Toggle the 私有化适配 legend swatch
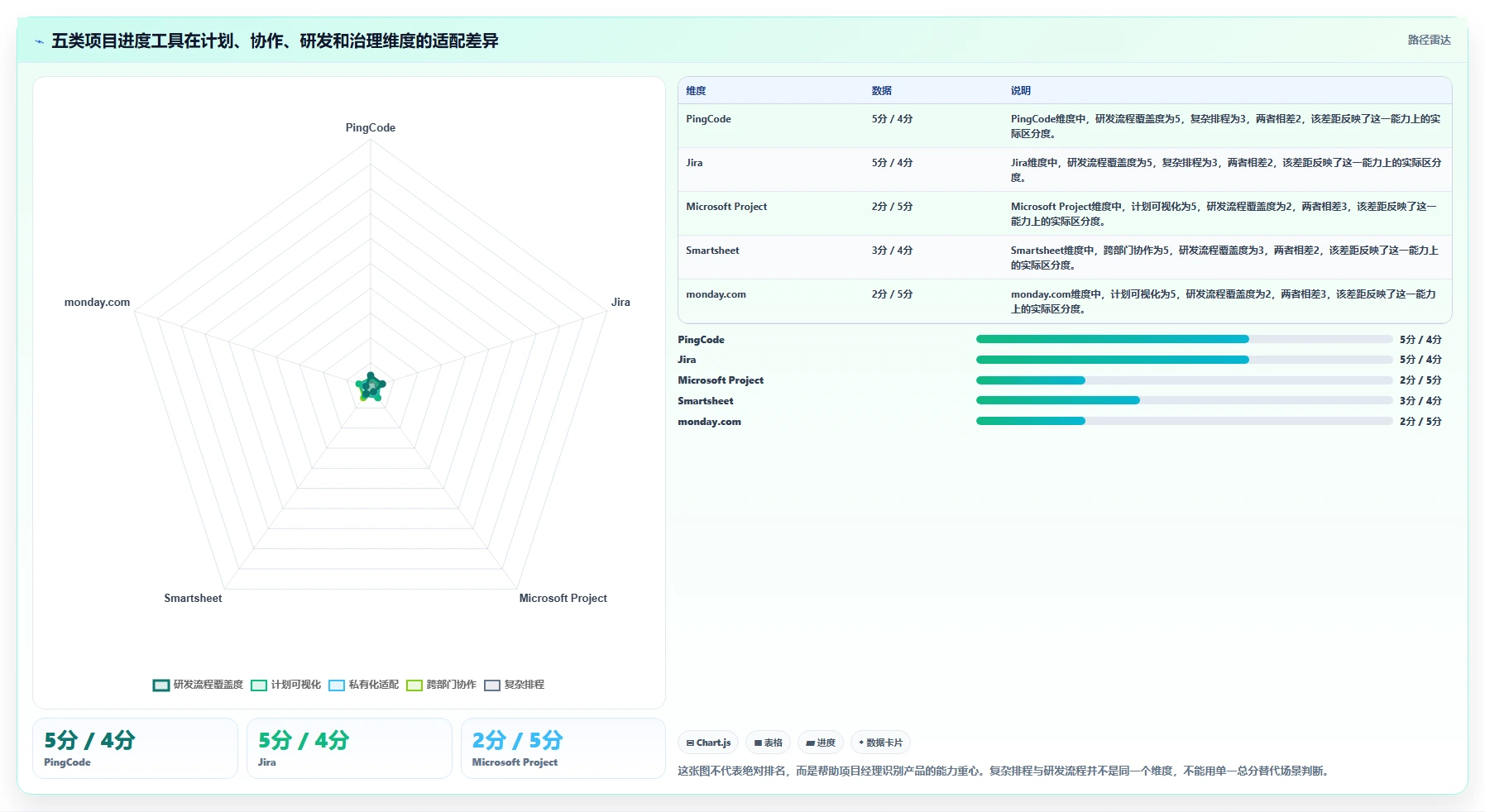This screenshot has height=812, width=1485. click(337, 685)
